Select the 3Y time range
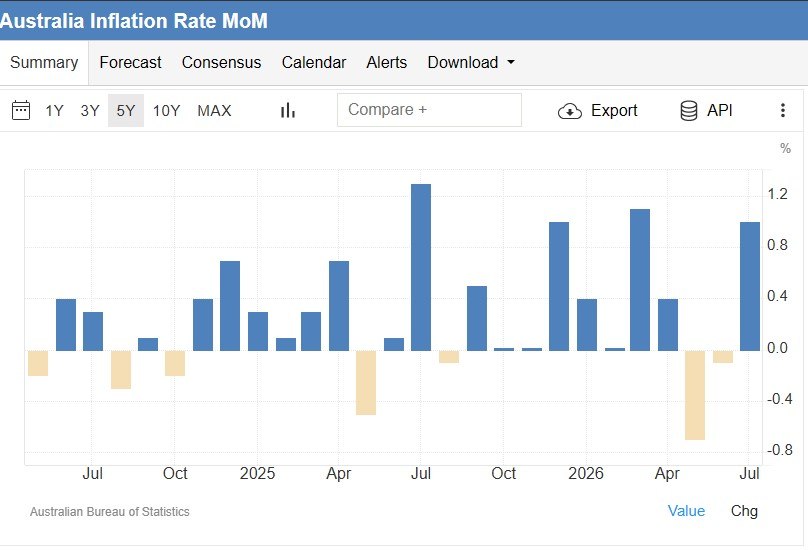Viewport: 808px width, 550px height. pyautogui.click(x=90, y=111)
